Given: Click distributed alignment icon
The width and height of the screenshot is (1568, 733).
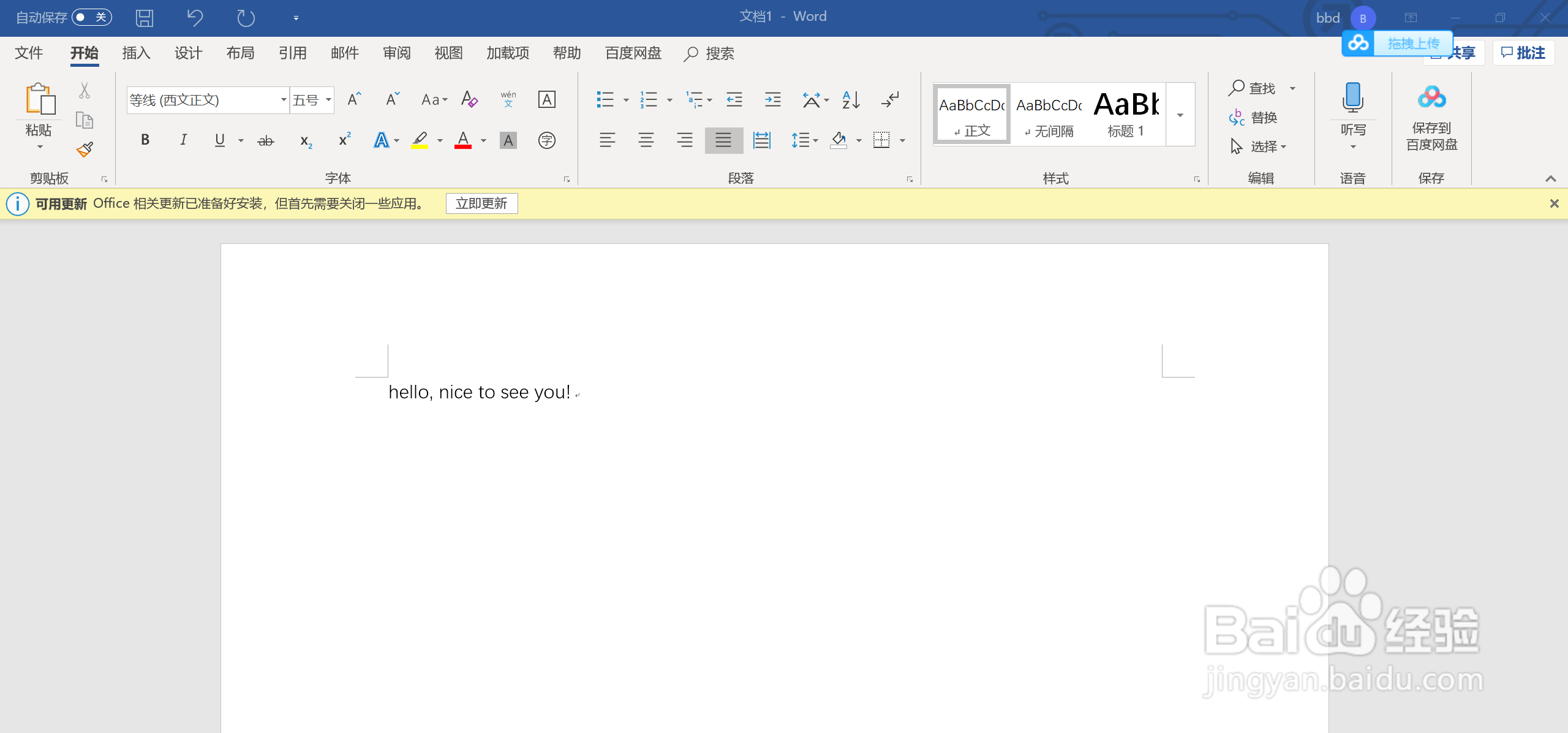Looking at the screenshot, I should [761, 140].
